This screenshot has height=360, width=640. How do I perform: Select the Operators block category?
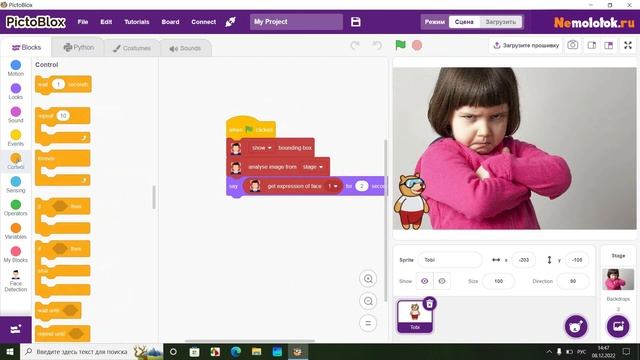click(x=16, y=208)
